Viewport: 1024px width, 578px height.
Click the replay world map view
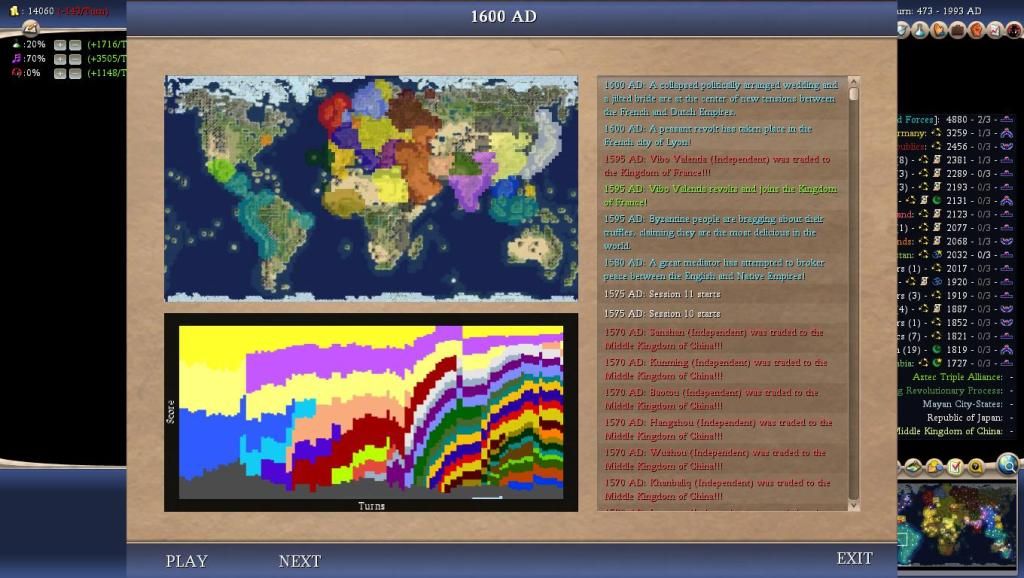pyautogui.click(x=371, y=188)
